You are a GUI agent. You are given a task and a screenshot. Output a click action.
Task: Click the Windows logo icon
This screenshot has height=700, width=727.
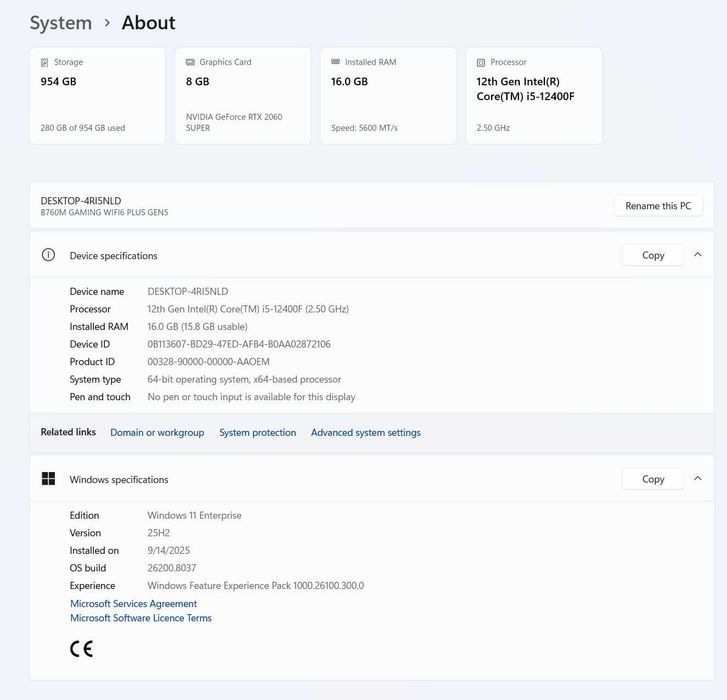48,479
